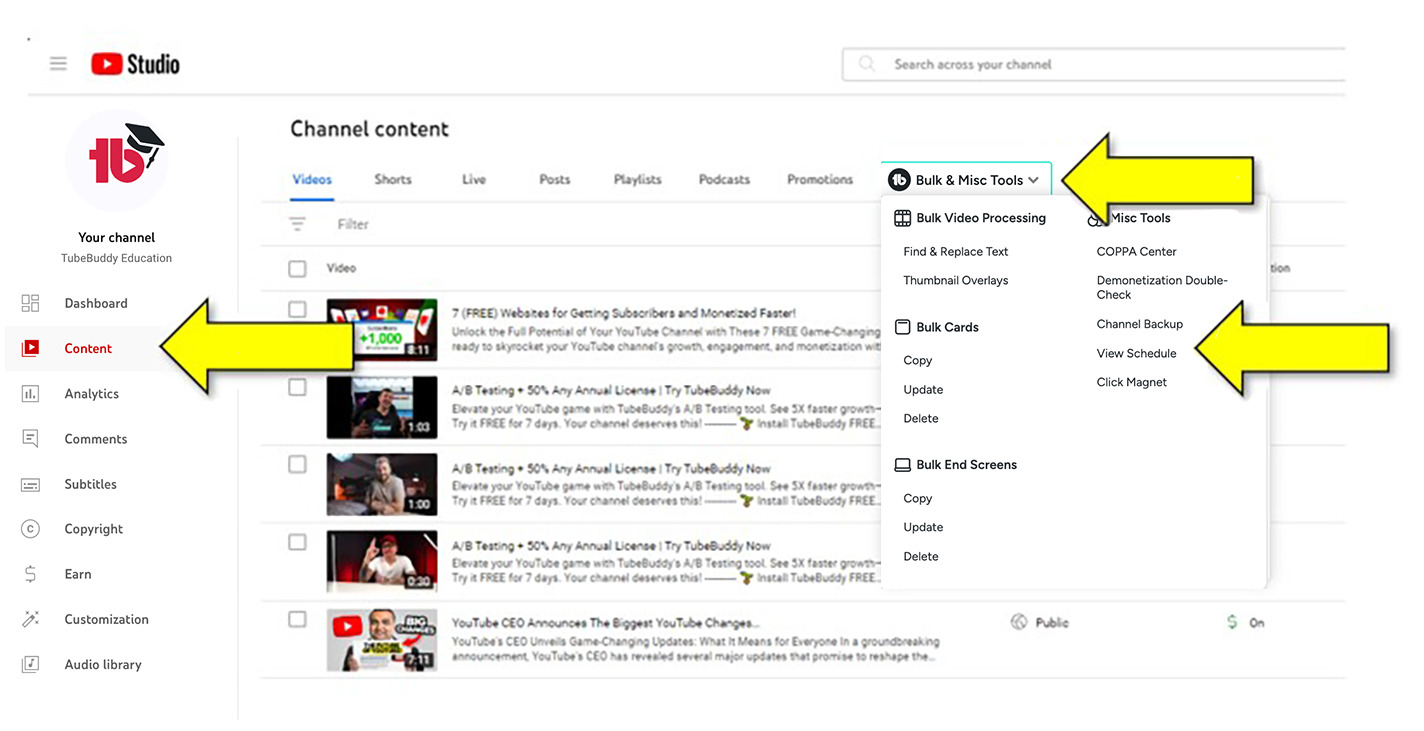Choose Delete under Bulk End Screens

pos(921,557)
